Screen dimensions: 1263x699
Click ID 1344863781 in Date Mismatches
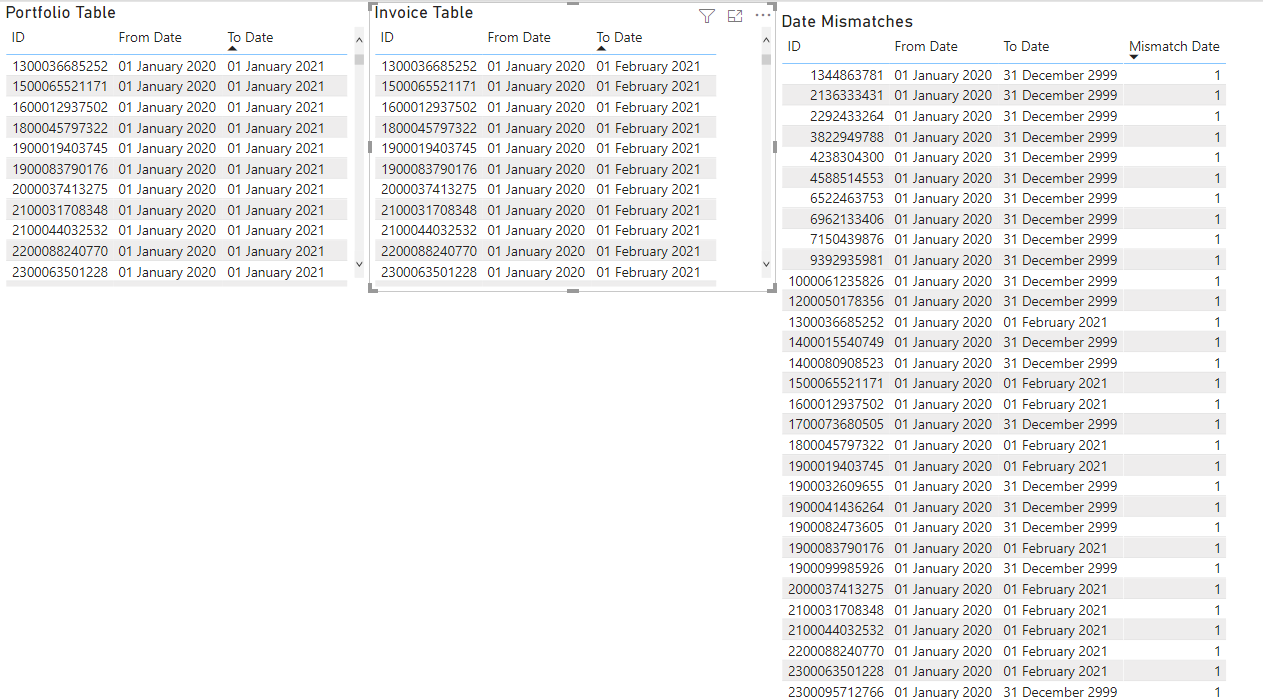[x=847, y=76]
